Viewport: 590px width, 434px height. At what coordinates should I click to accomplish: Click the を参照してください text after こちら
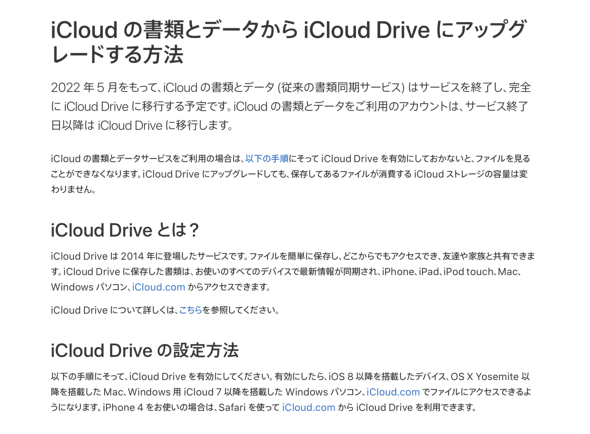pyautogui.click(x=239, y=310)
